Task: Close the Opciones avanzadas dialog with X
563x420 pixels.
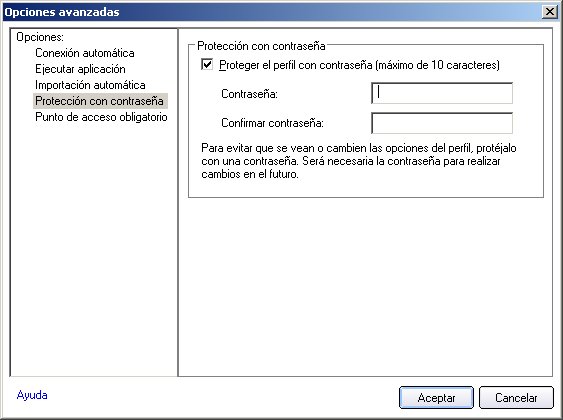Action: coord(550,12)
